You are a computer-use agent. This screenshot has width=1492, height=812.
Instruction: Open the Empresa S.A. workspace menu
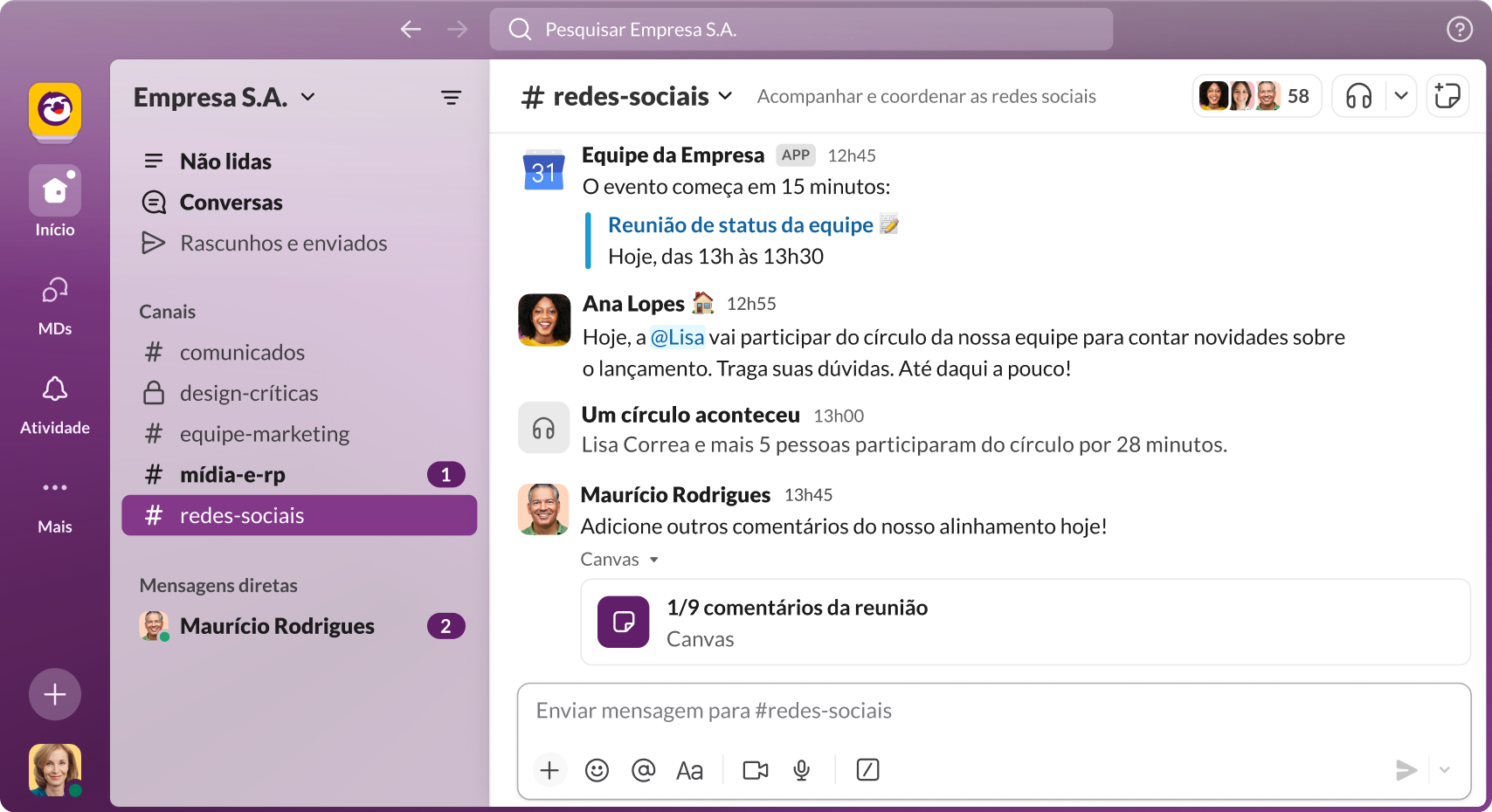coord(224,97)
